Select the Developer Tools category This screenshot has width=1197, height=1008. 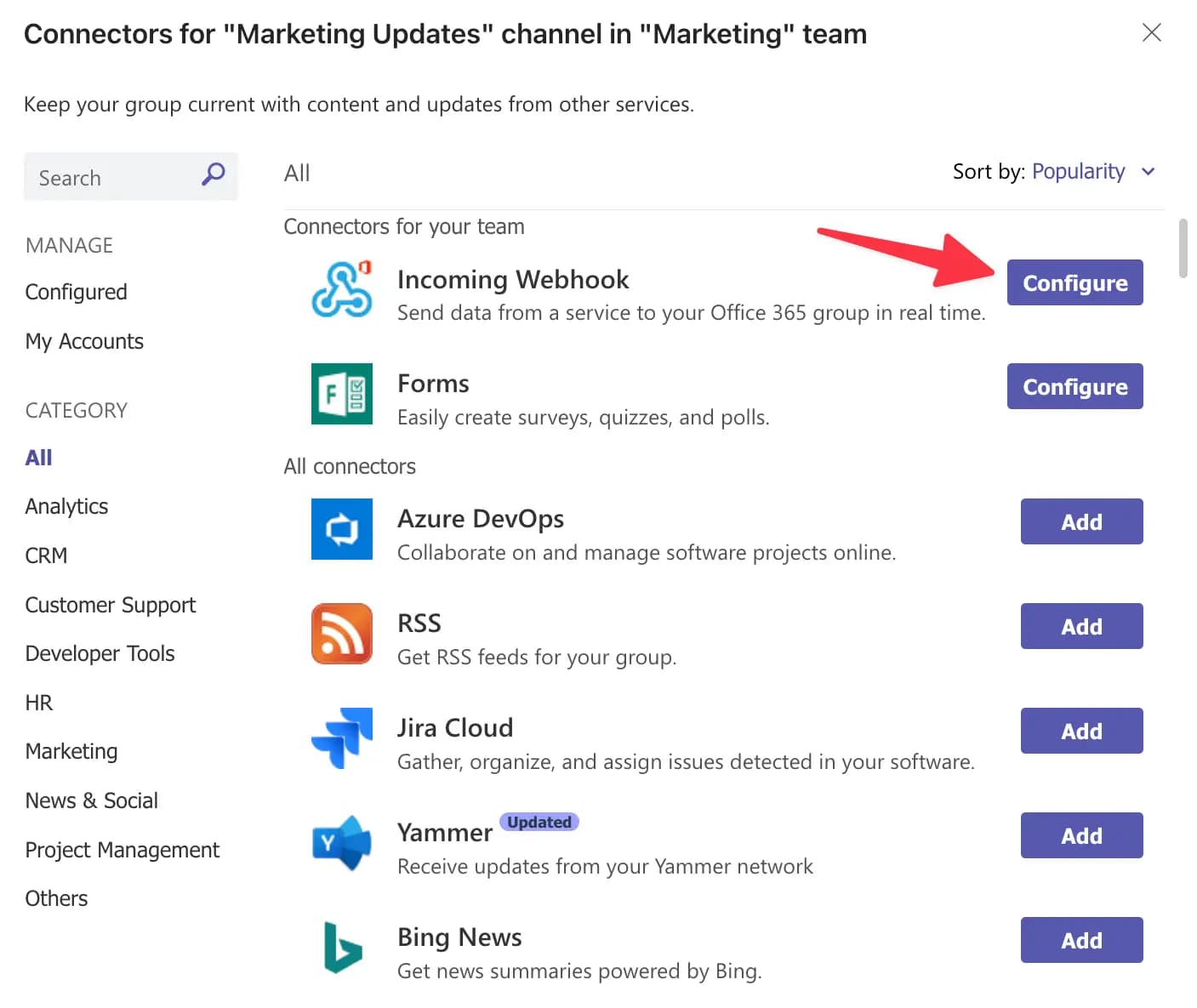[100, 653]
